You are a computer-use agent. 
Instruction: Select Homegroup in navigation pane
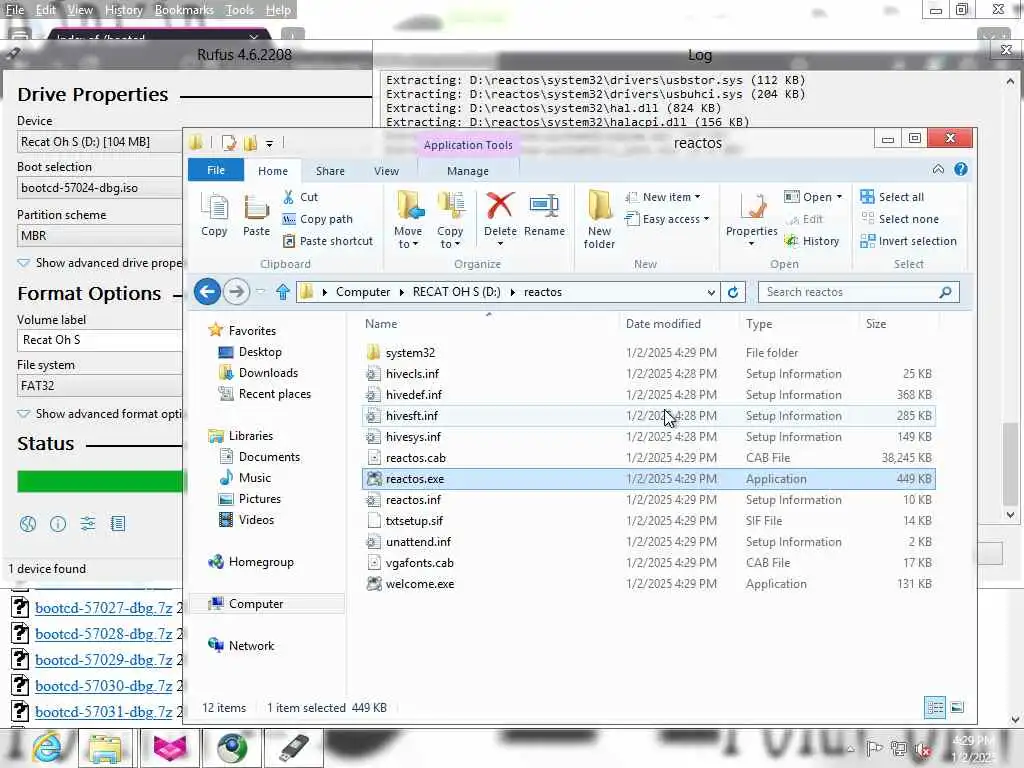pos(251,562)
